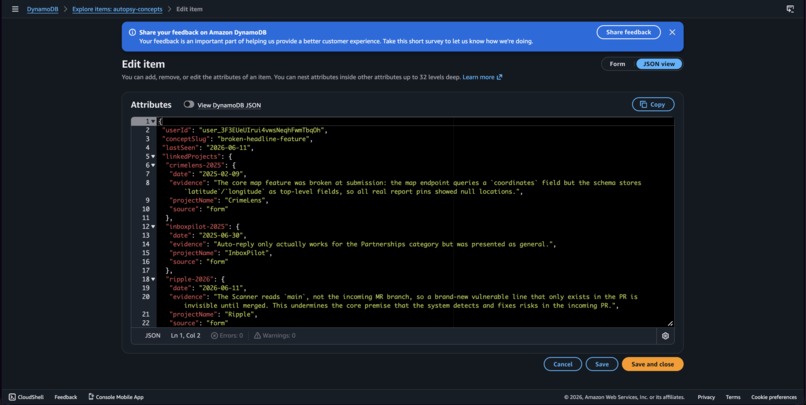Dismiss the feedback banner with the X
The width and height of the screenshot is (806, 405).
[672, 32]
